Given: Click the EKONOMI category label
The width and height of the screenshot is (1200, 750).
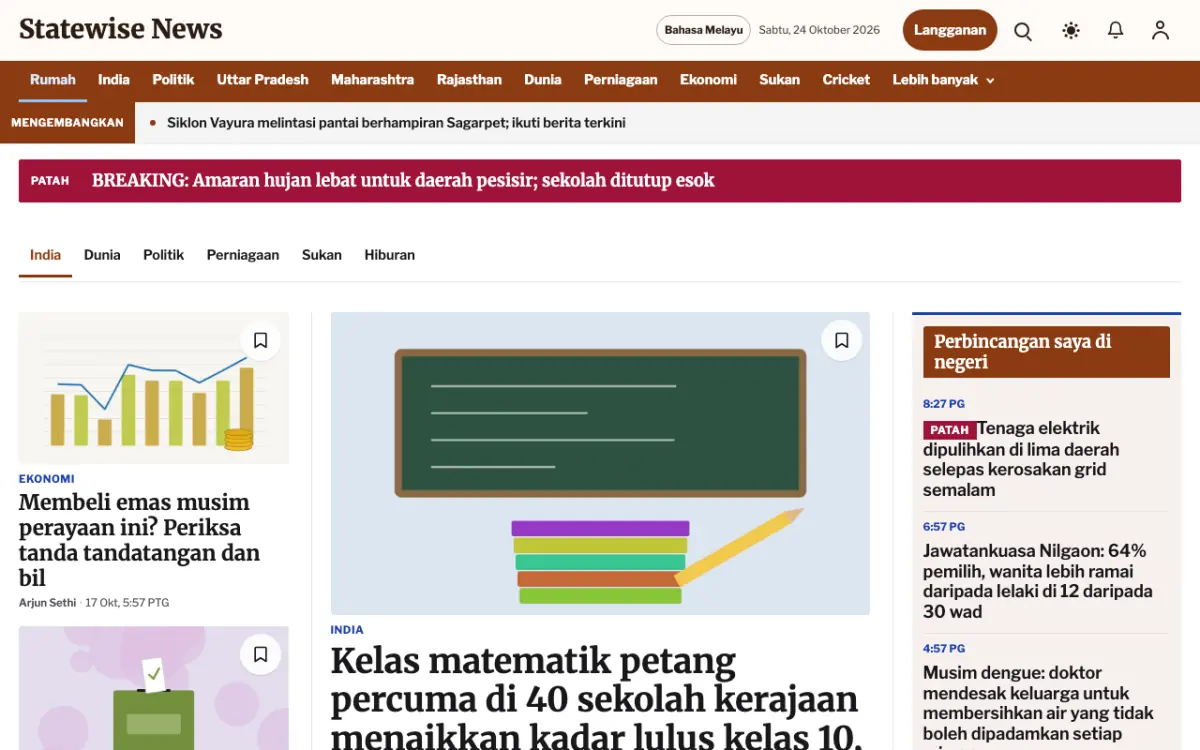Looking at the screenshot, I should click(47, 479).
